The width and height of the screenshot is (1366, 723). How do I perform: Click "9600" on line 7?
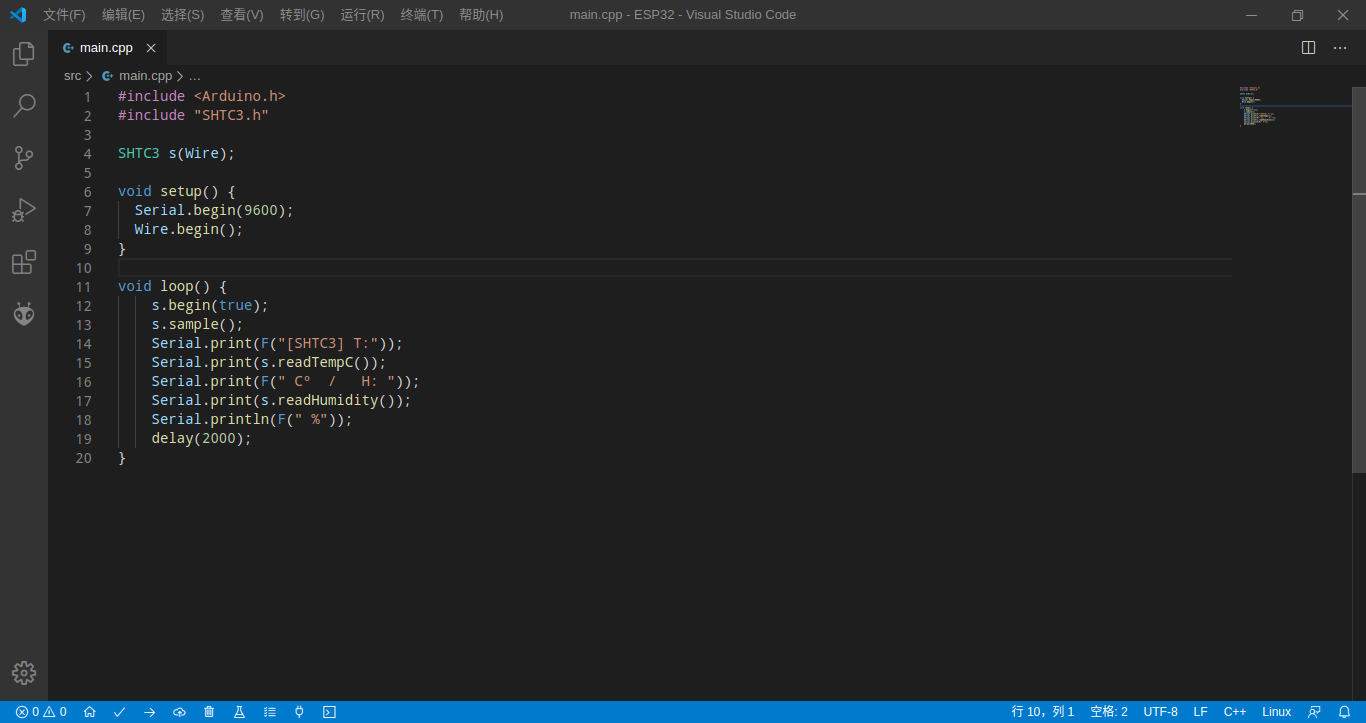(x=260, y=211)
